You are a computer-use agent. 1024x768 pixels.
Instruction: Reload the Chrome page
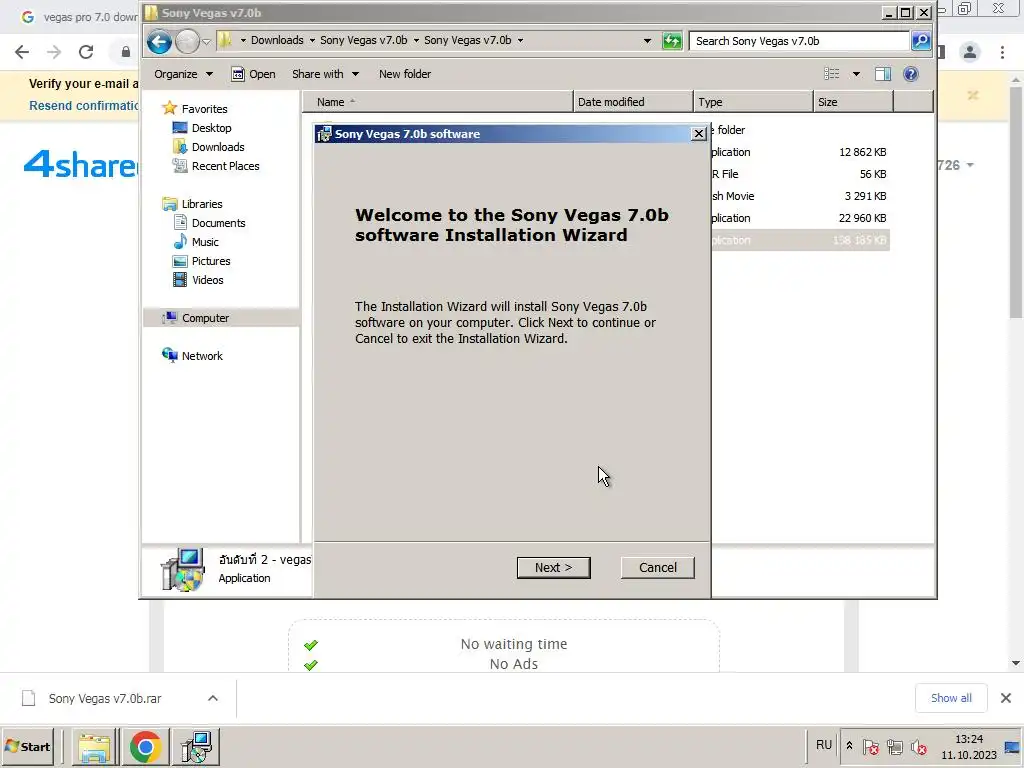tap(86, 52)
